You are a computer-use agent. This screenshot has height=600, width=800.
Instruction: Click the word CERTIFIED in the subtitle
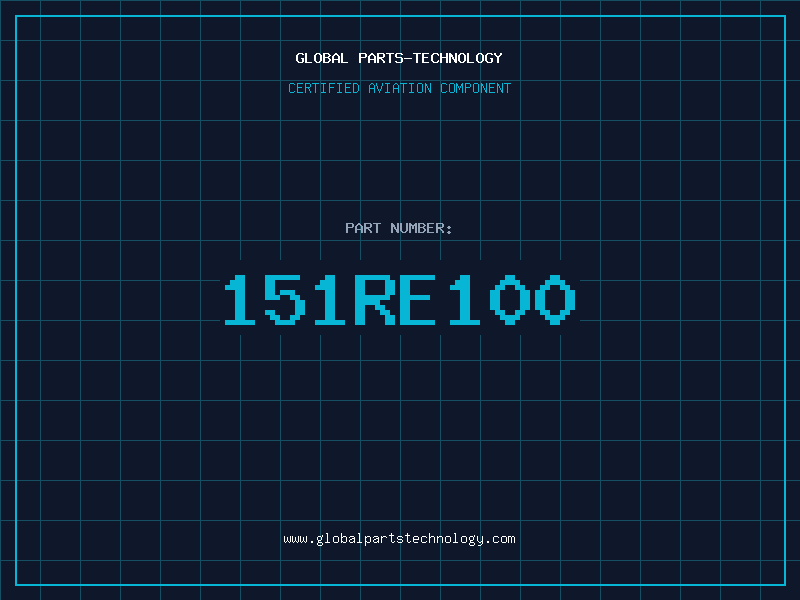click(325, 88)
